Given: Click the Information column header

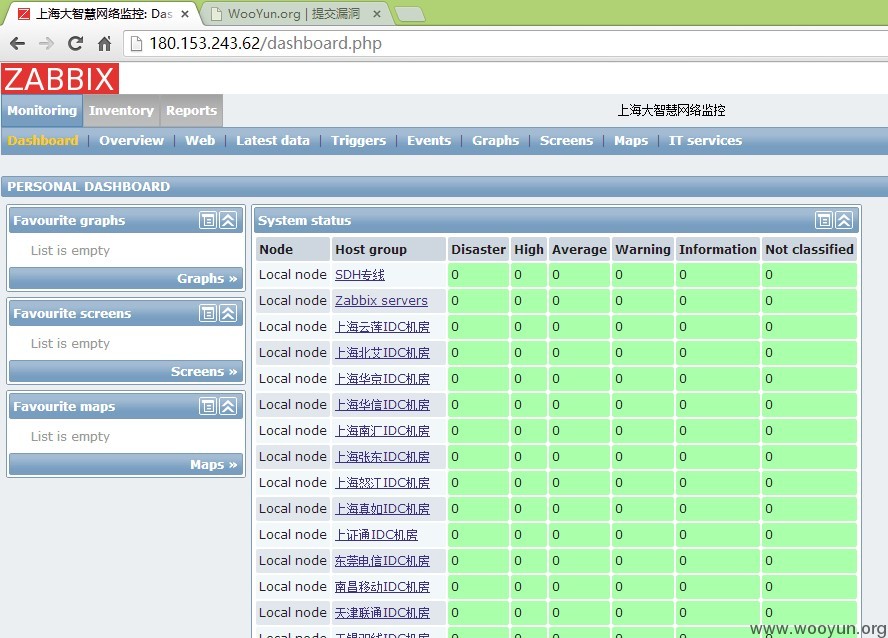Looking at the screenshot, I should point(718,250).
